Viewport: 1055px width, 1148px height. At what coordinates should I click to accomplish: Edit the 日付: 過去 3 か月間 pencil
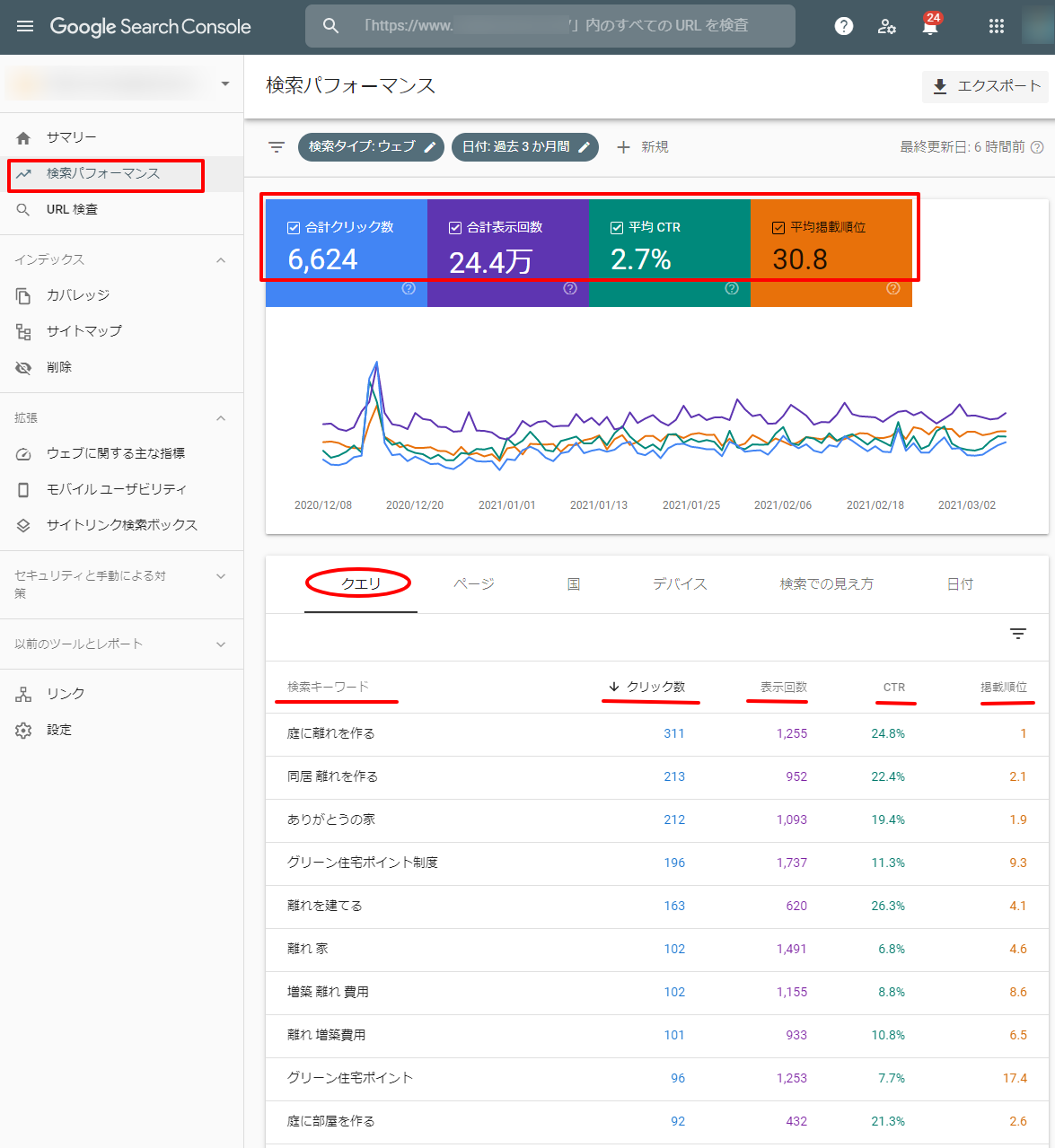[585, 146]
